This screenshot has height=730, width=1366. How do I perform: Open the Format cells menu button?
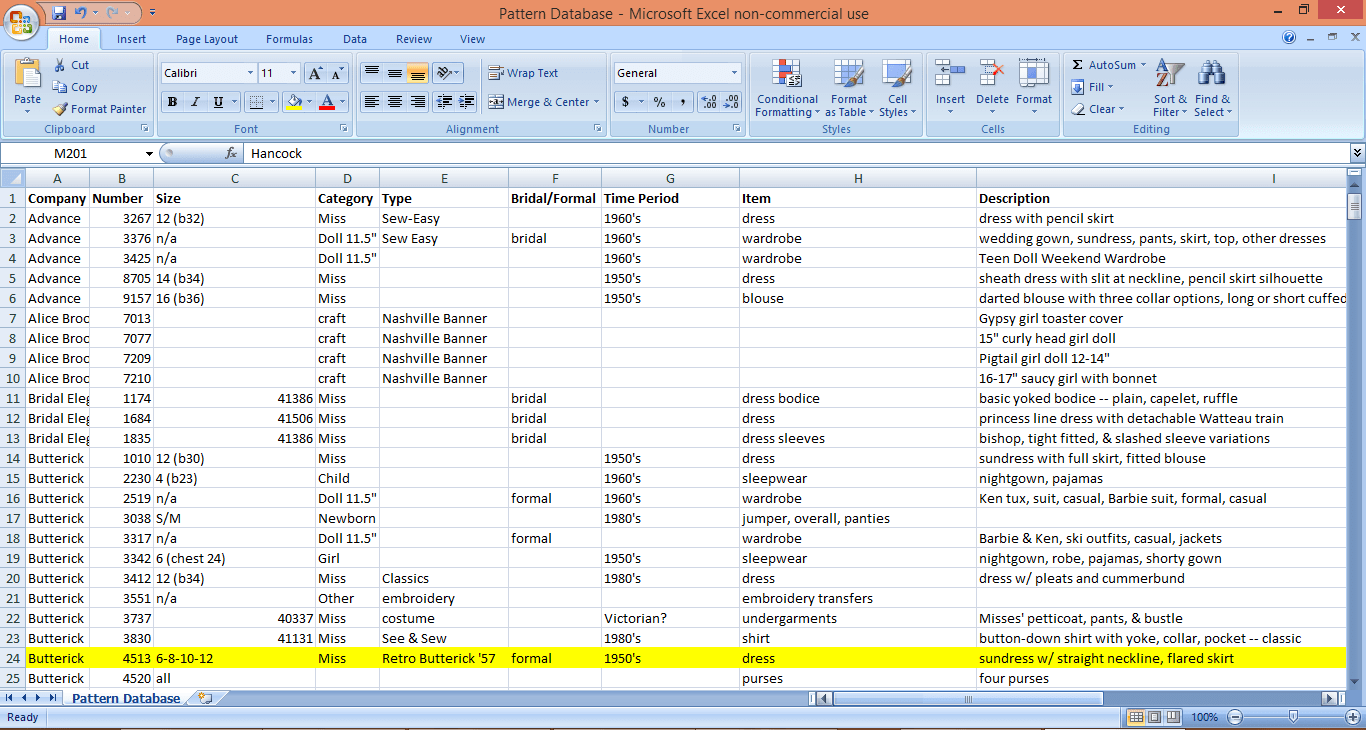pyautogui.click(x=1034, y=88)
